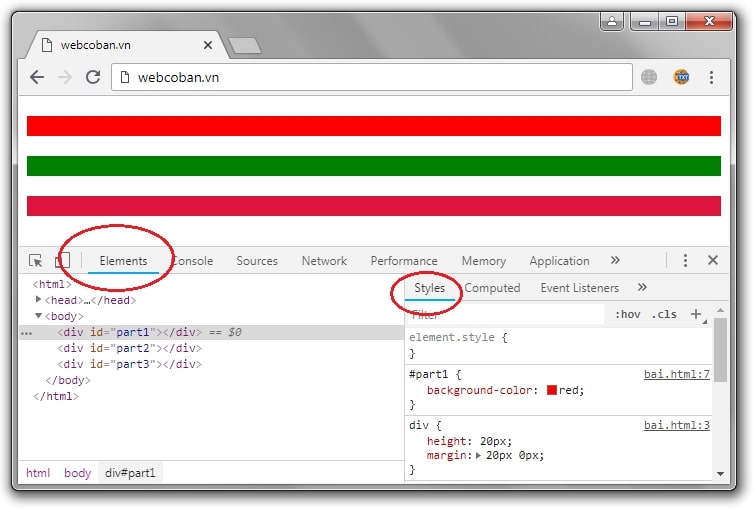Screen dimensions: 754x509
Task: Open DevTools customize menu (three dots)
Action: tap(685, 260)
